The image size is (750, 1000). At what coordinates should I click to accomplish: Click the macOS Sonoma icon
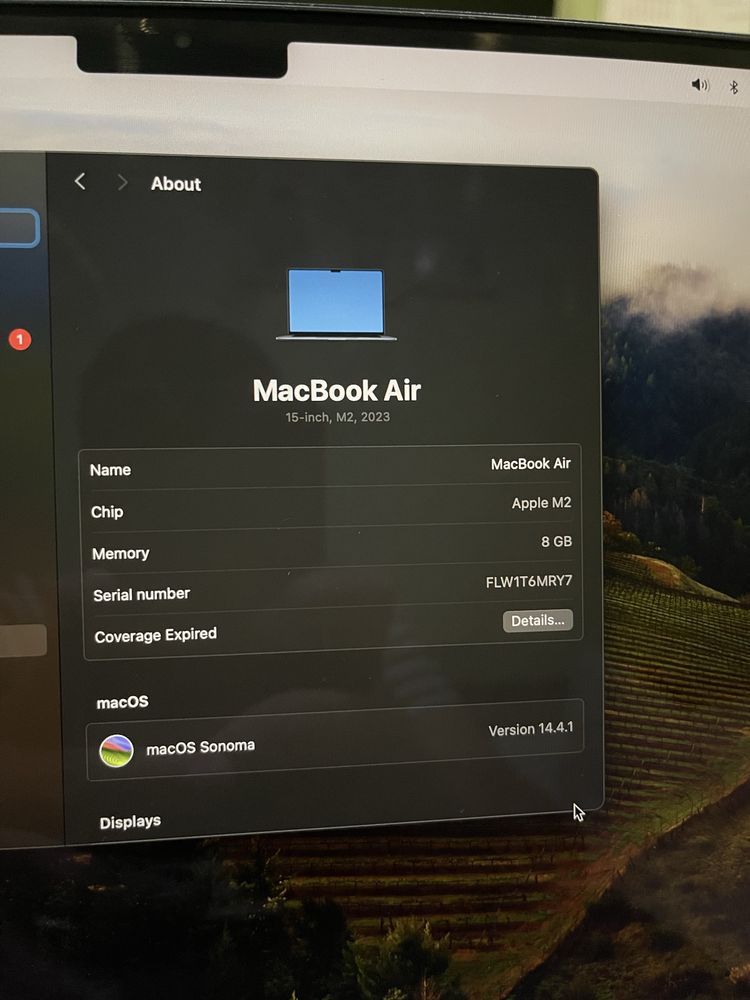point(116,751)
